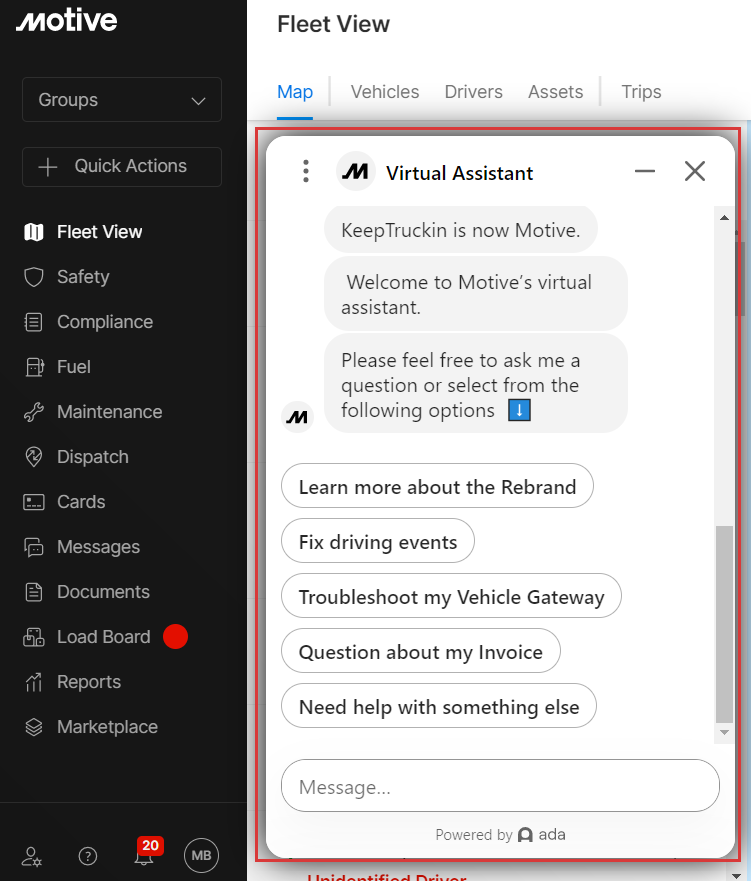This screenshot has width=751, height=881.
Task: Select Question about my Invoice
Action: [420, 652]
